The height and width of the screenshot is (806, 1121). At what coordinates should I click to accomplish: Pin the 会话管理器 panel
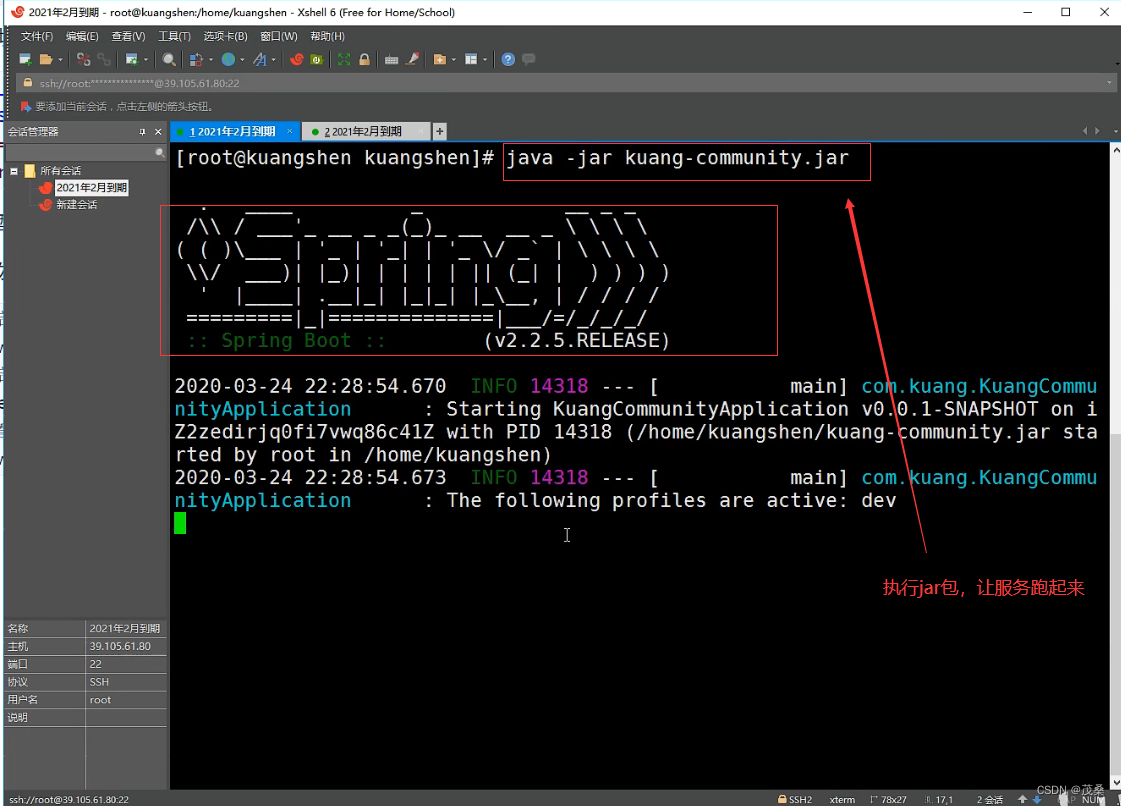click(x=142, y=132)
